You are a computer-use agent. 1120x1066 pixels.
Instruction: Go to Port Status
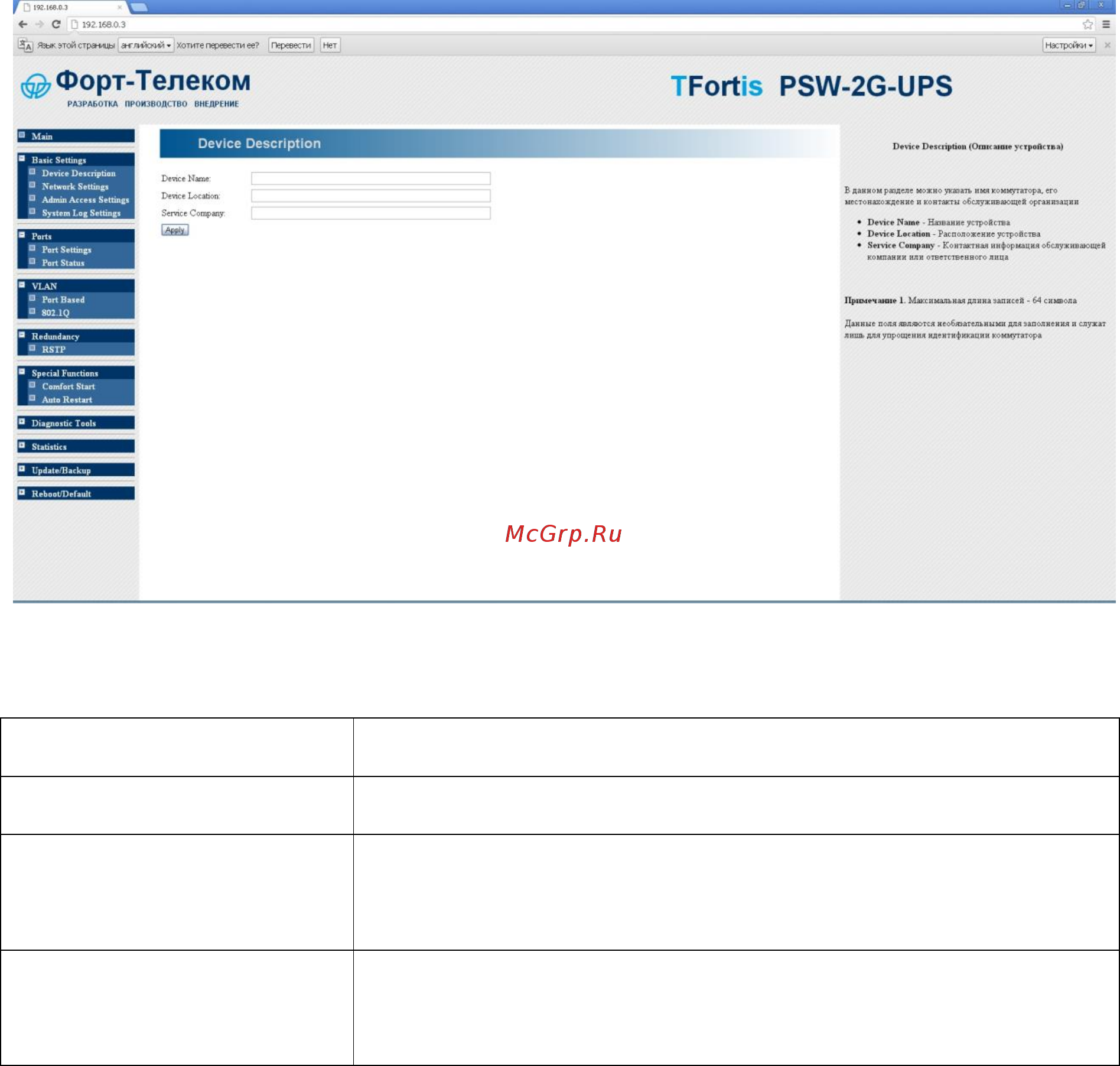pyautogui.click(x=63, y=263)
